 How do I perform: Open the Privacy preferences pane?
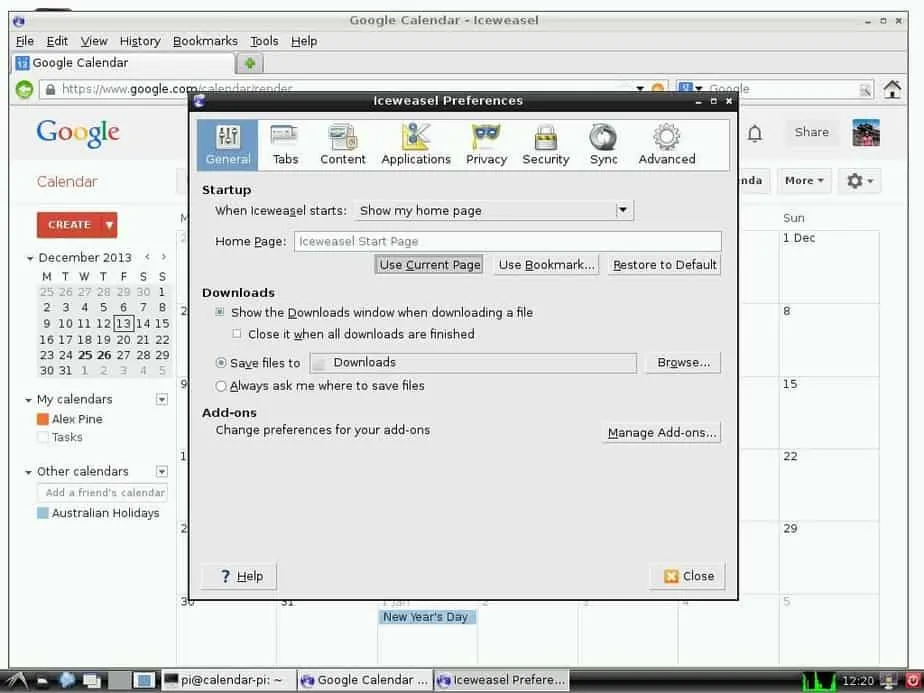tap(486, 145)
